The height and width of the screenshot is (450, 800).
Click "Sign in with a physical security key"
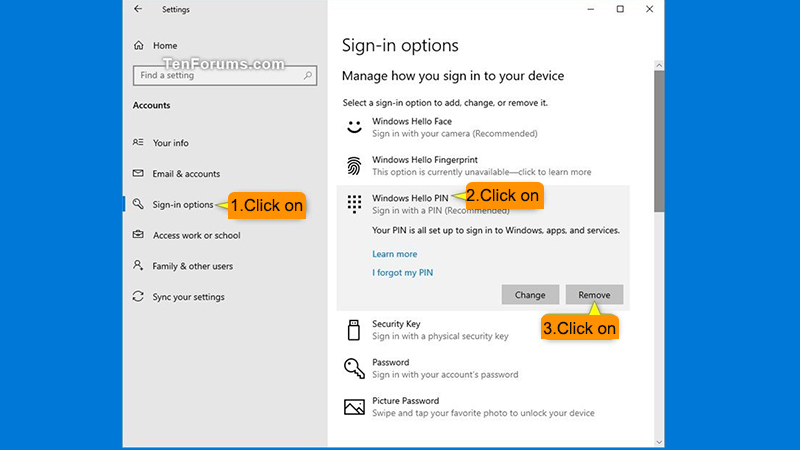click(x=440, y=336)
